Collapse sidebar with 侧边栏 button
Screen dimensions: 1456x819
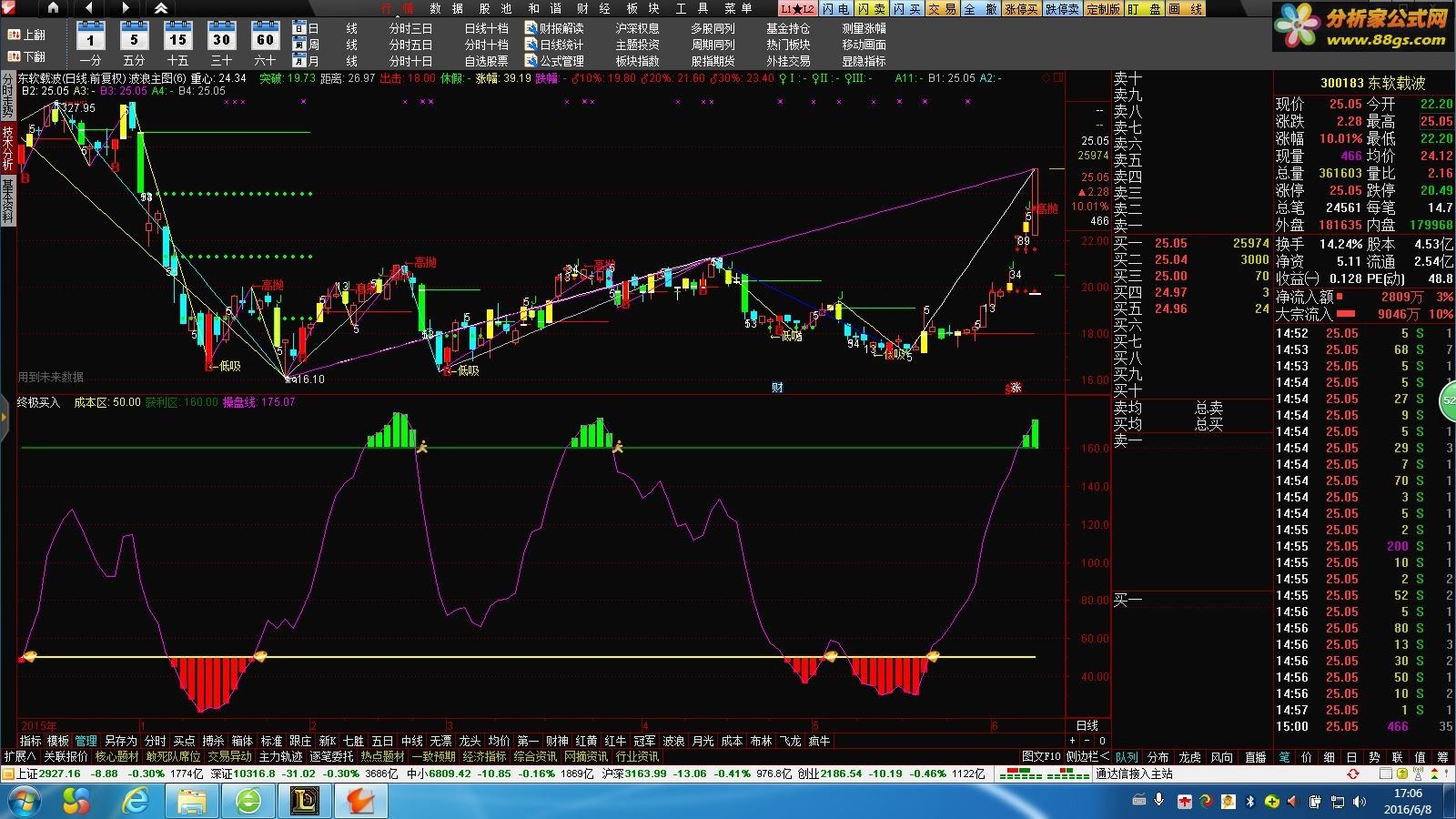[x=1087, y=756]
